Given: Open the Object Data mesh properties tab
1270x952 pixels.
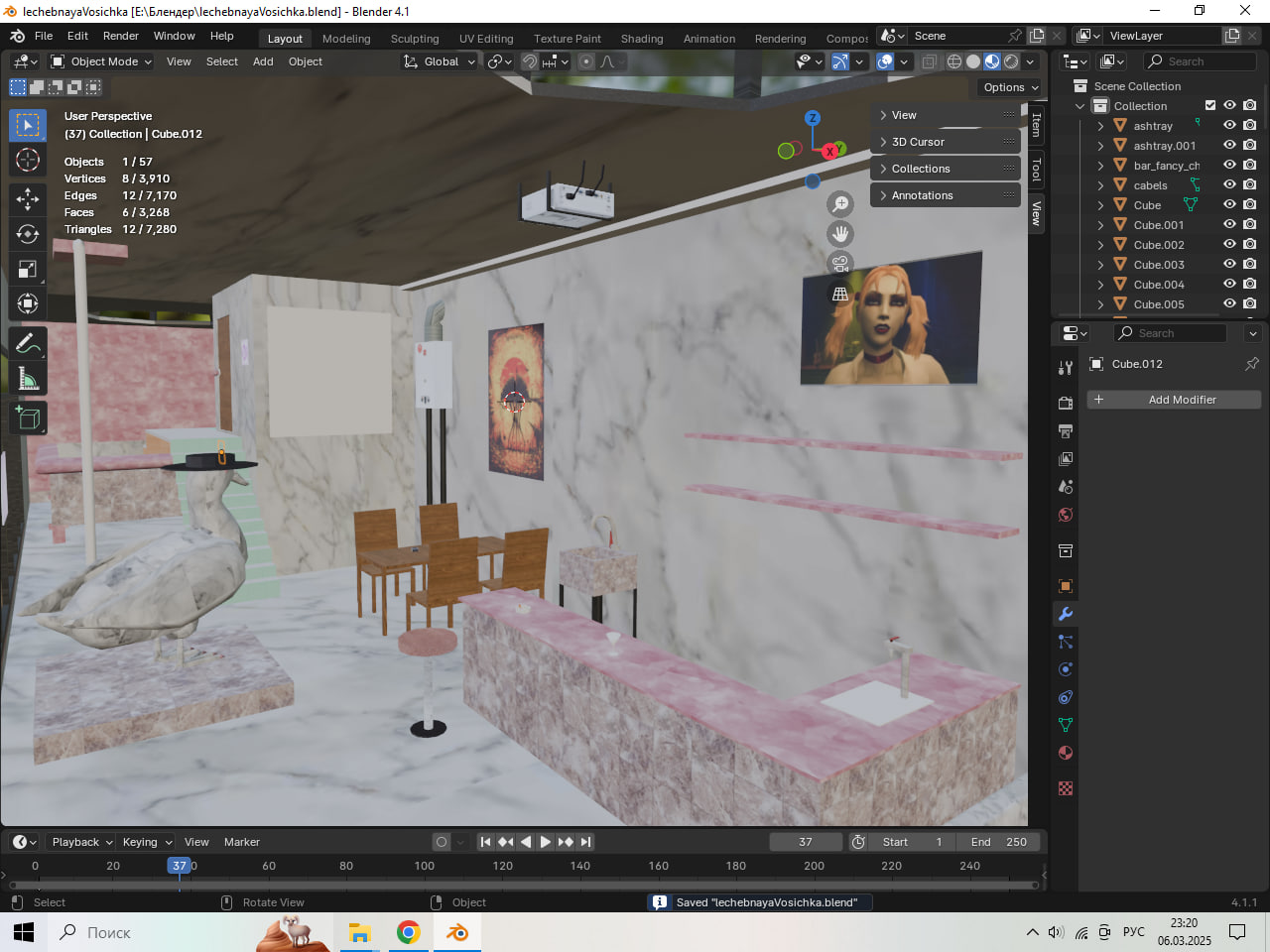Looking at the screenshot, I should click(x=1066, y=725).
